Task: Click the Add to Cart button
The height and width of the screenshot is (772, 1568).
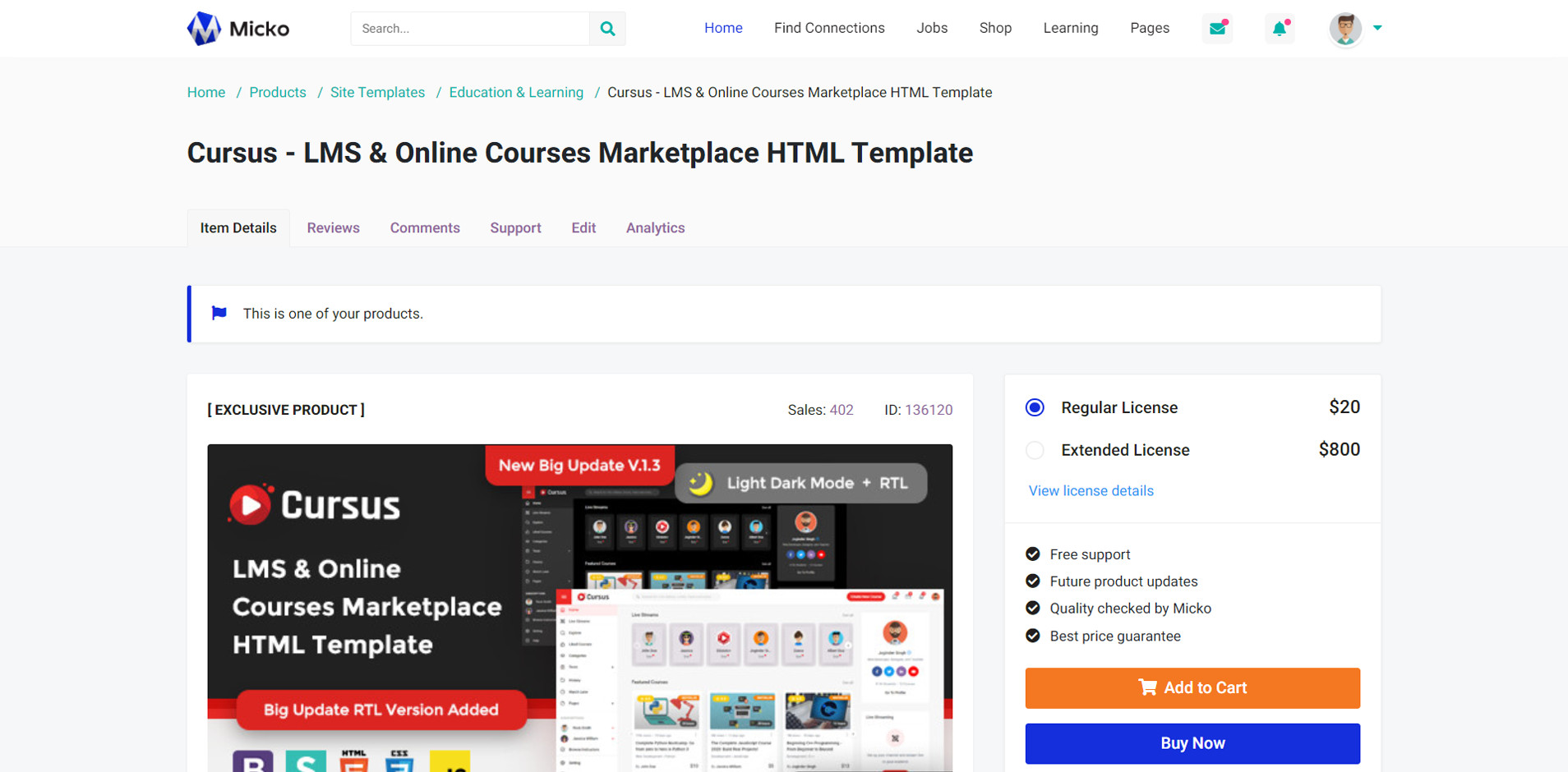Action: 1192,688
